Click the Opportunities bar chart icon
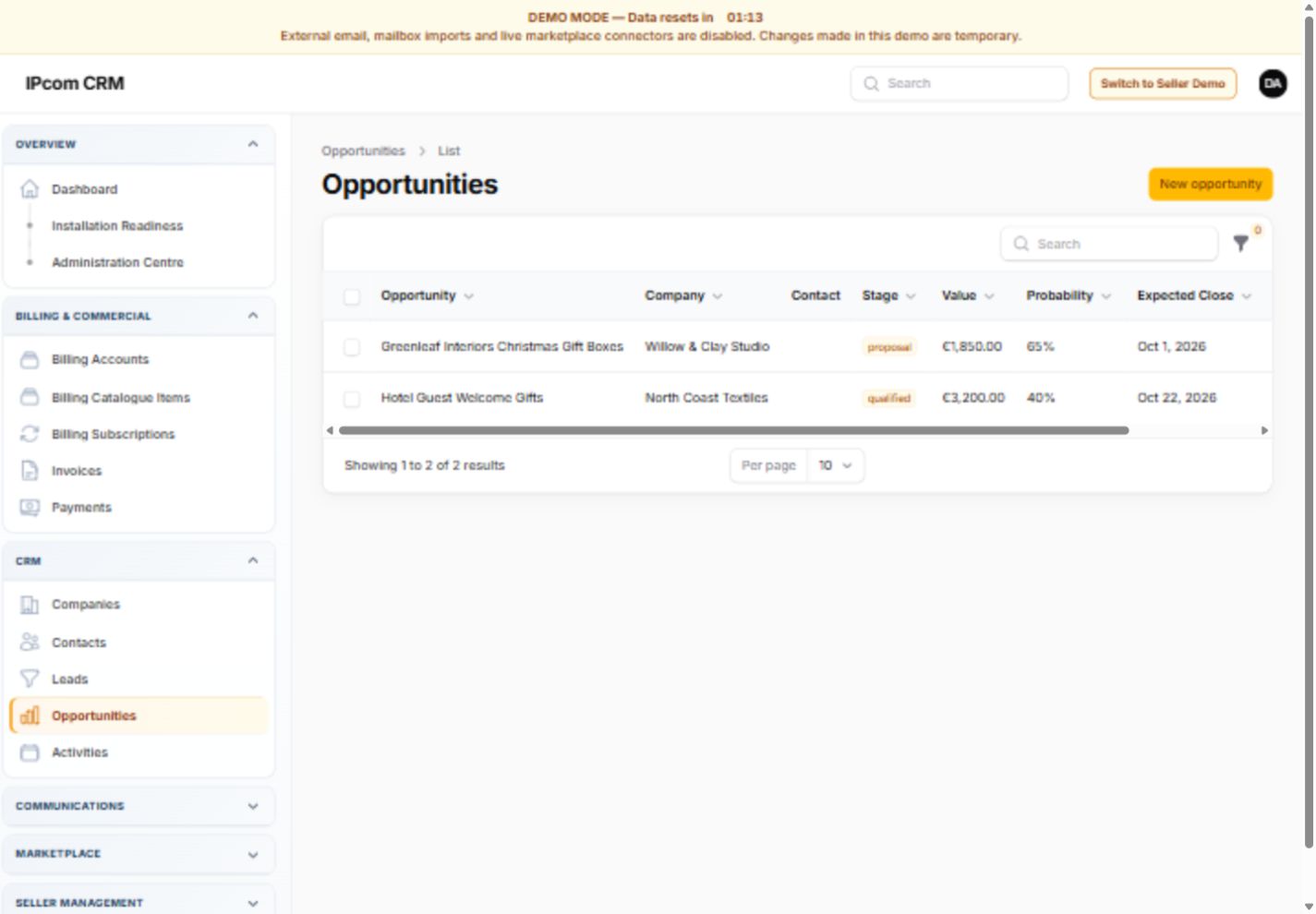1316x914 pixels. click(x=30, y=716)
